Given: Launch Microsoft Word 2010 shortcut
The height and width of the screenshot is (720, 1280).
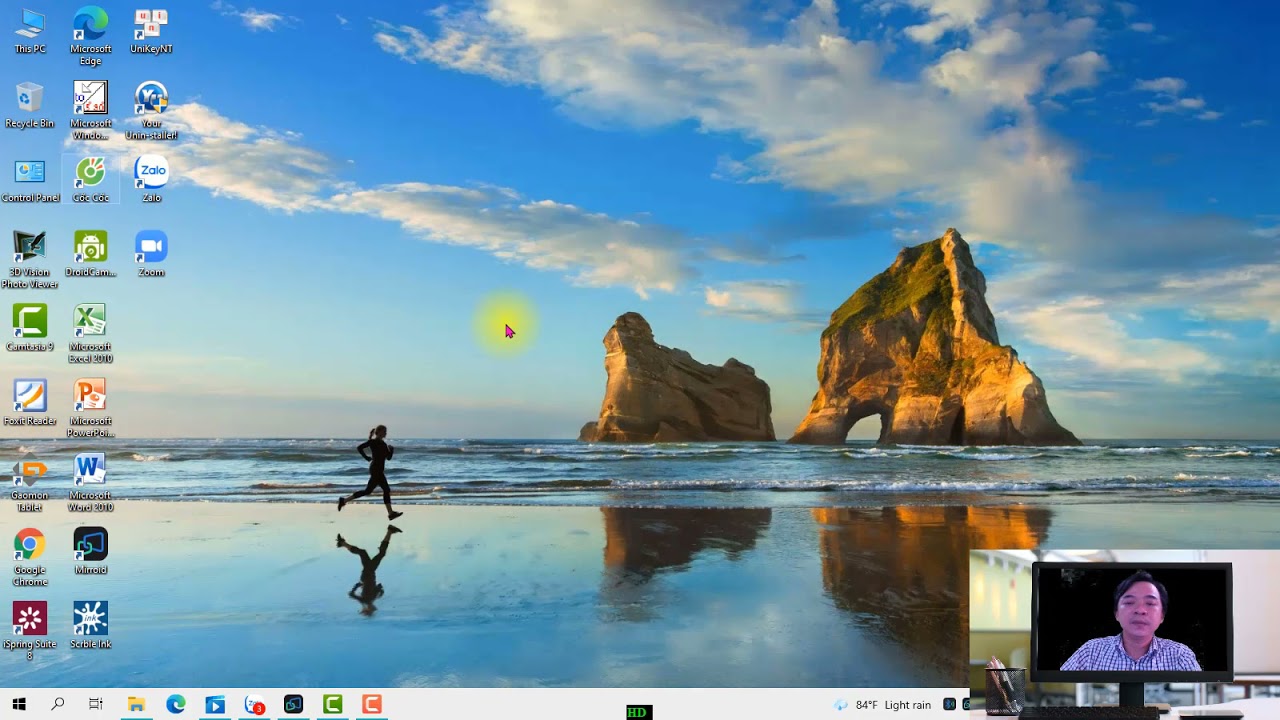Looking at the screenshot, I should click(x=91, y=483).
